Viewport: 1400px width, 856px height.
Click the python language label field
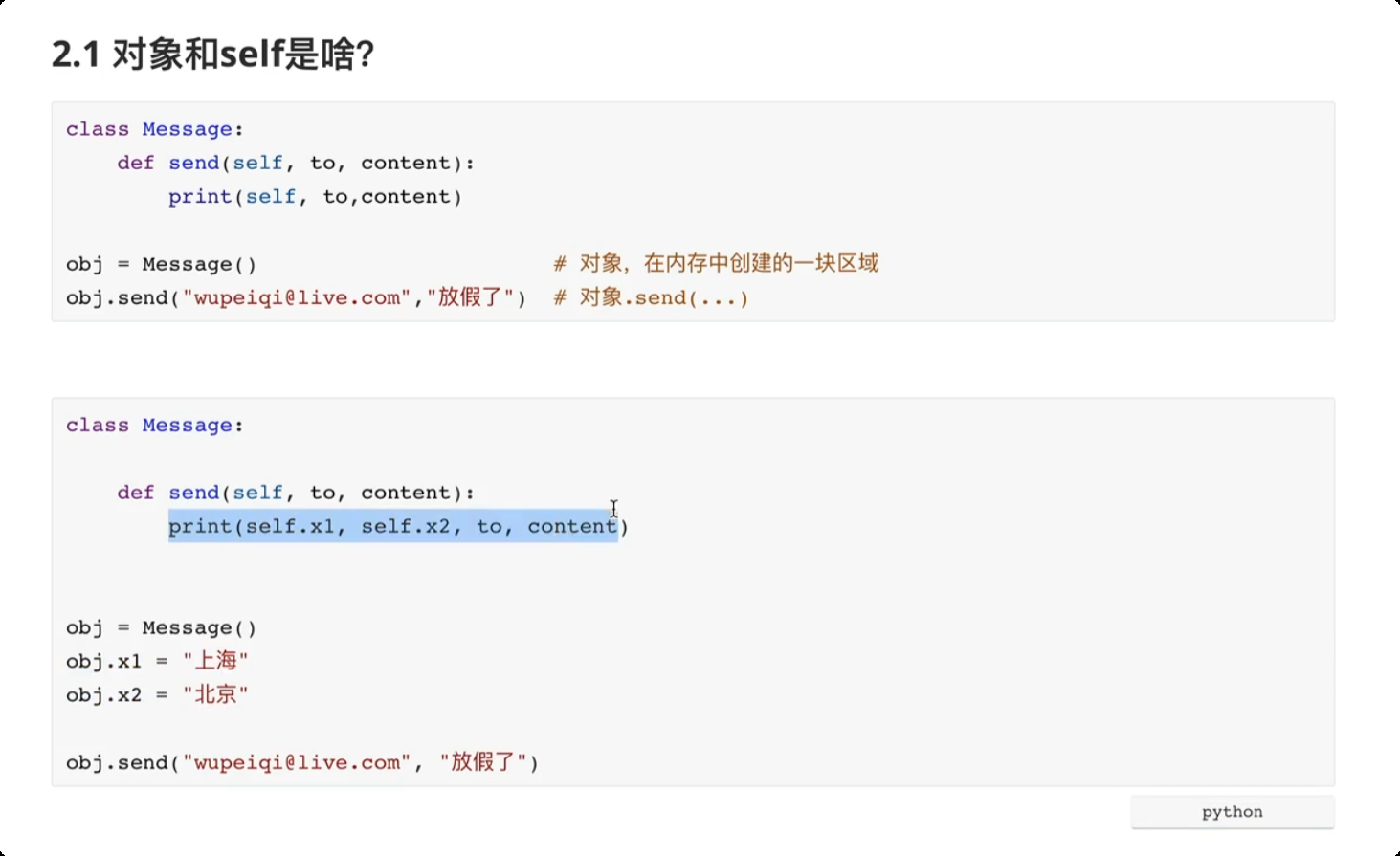[1232, 812]
